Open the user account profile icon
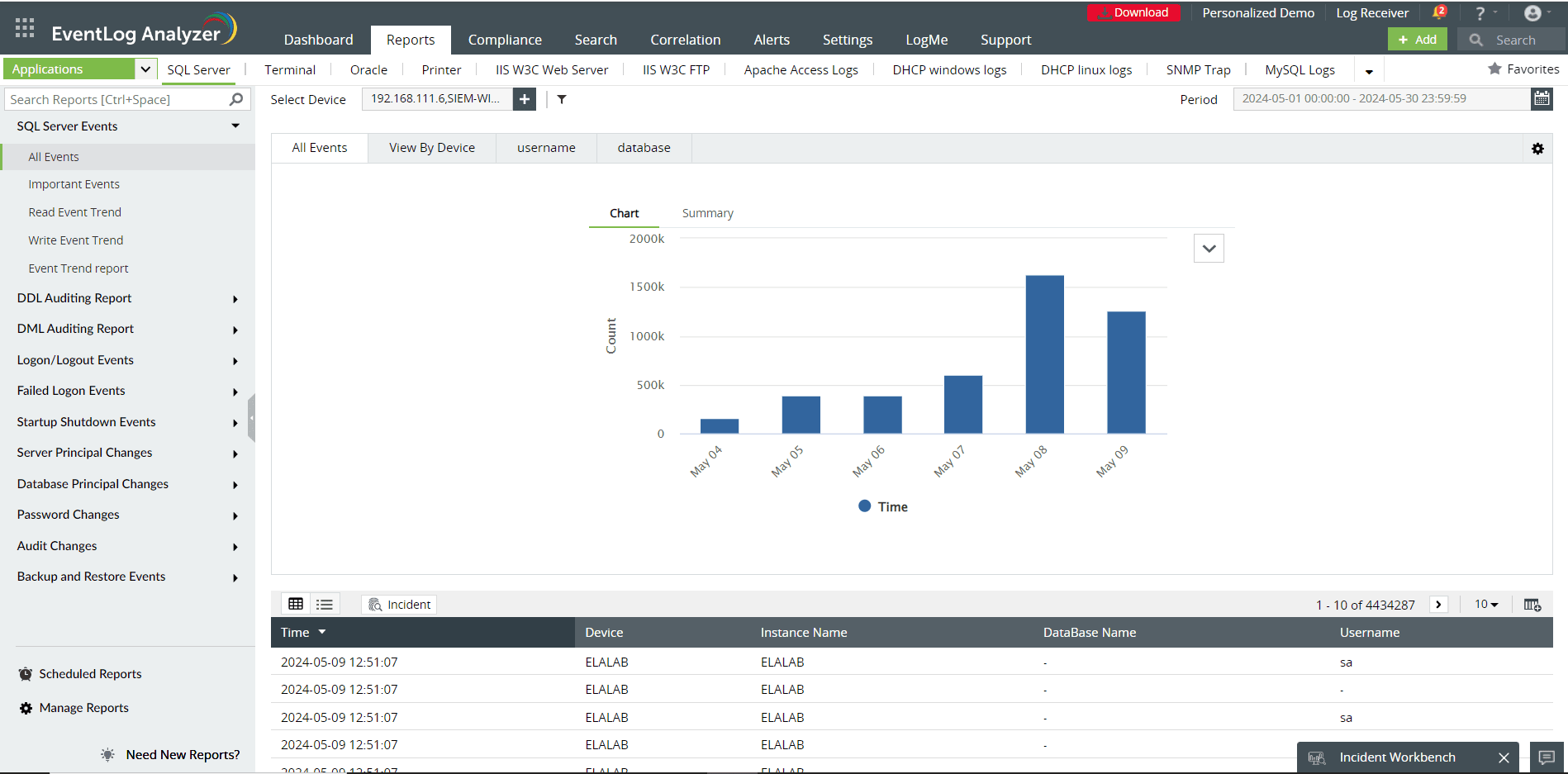The image size is (1568, 774). click(x=1532, y=12)
